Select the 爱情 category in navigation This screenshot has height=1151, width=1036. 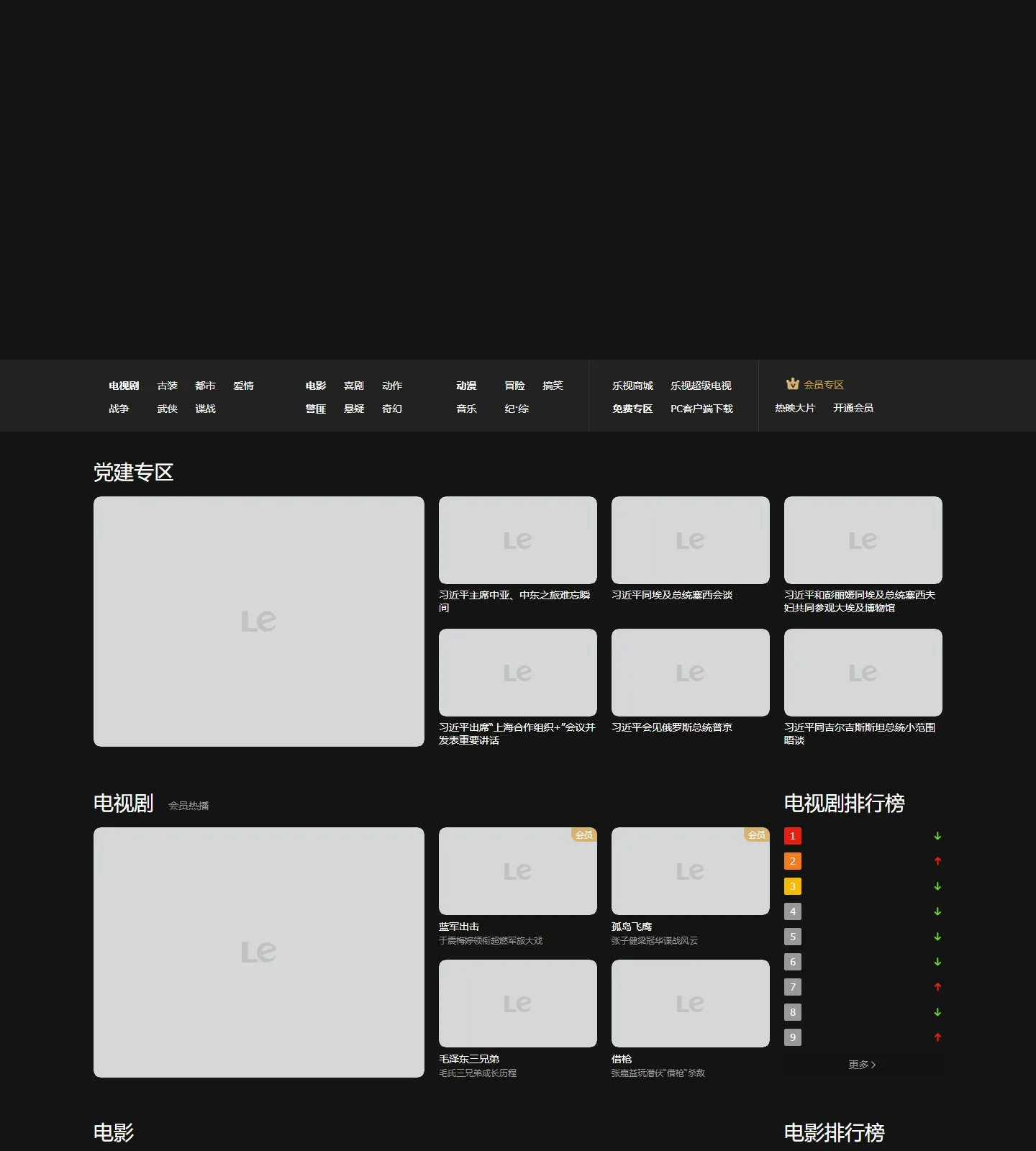click(243, 386)
